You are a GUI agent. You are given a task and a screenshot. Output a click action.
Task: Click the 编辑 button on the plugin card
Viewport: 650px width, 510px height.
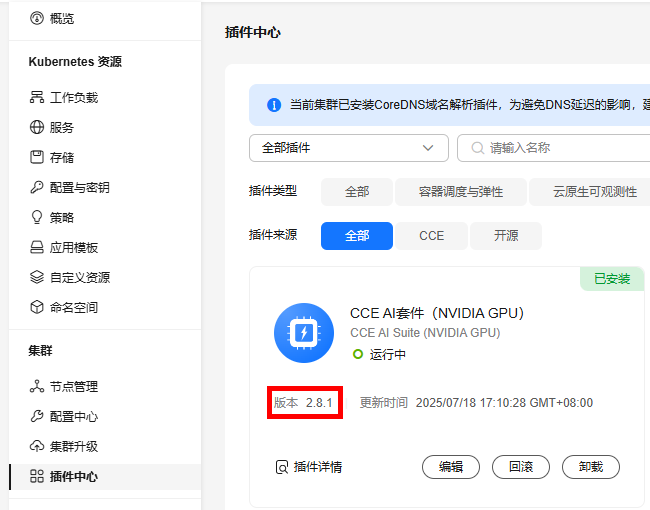point(451,467)
